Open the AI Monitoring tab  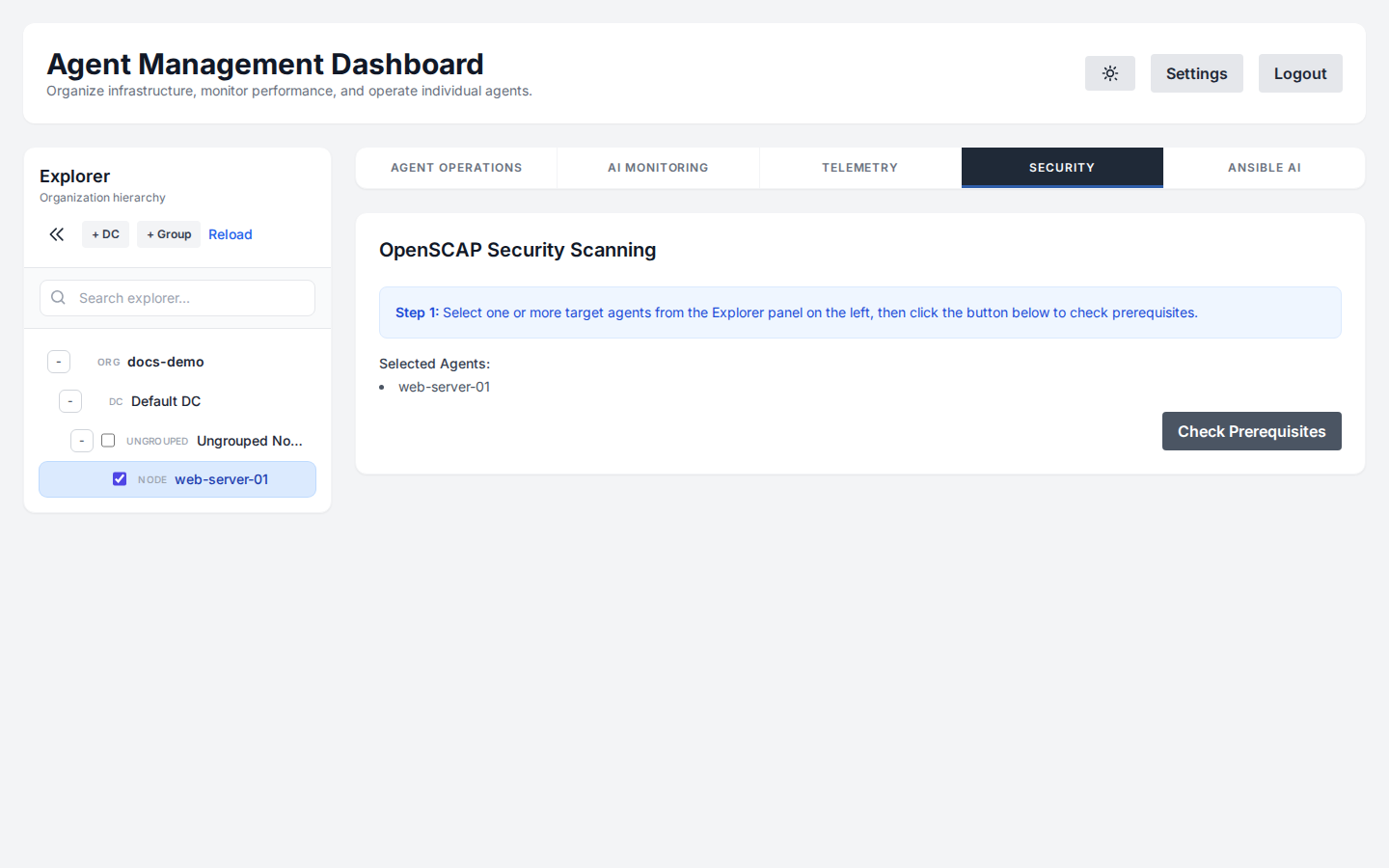click(658, 168)
